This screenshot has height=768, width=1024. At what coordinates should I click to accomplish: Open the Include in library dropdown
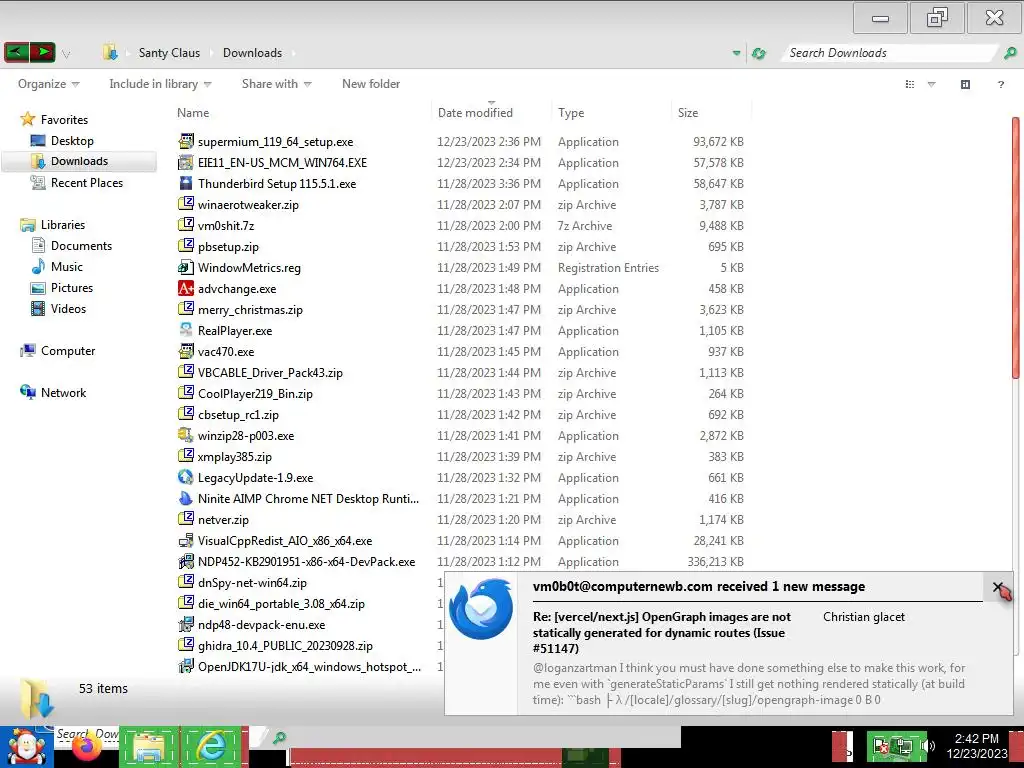[160, 84]
